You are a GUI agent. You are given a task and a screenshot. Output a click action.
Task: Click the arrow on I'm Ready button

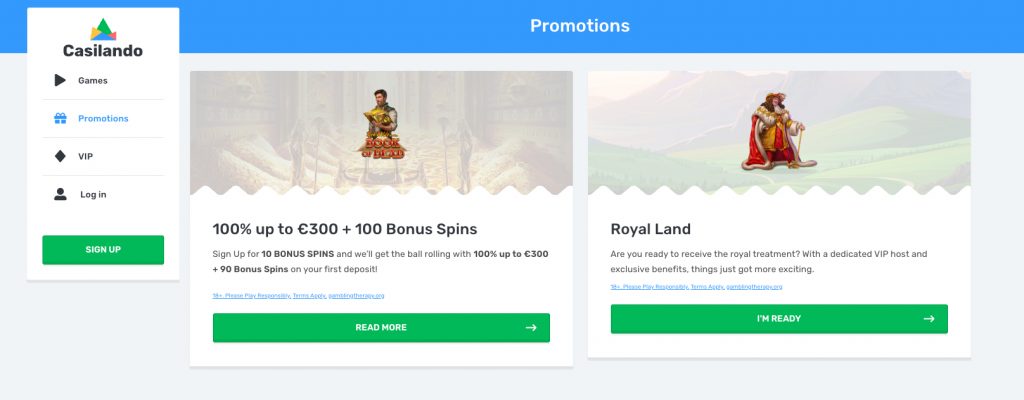[x=929, y=319]
